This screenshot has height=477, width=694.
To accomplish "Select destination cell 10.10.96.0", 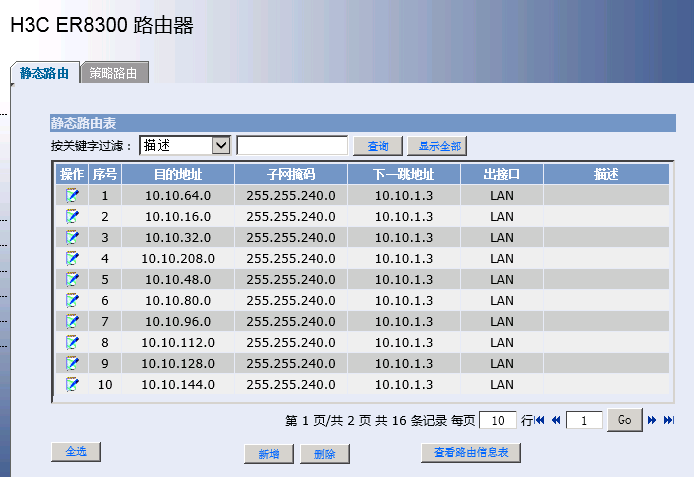I will 178,321.
